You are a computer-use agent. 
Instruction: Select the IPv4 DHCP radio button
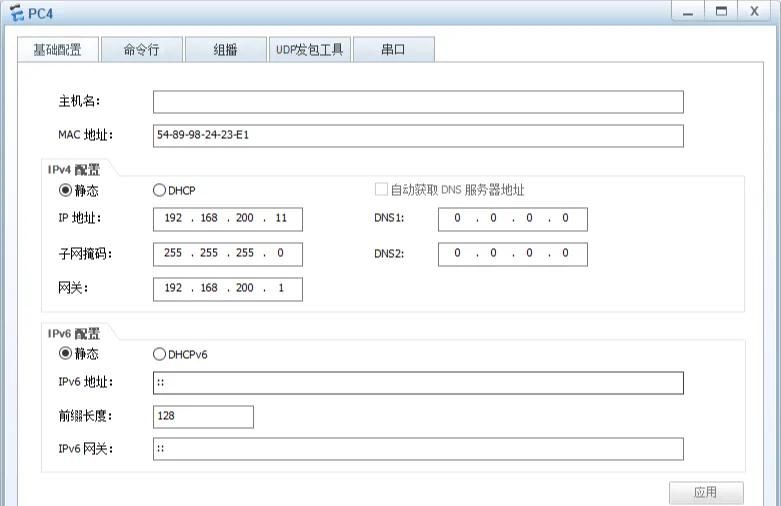159,190
